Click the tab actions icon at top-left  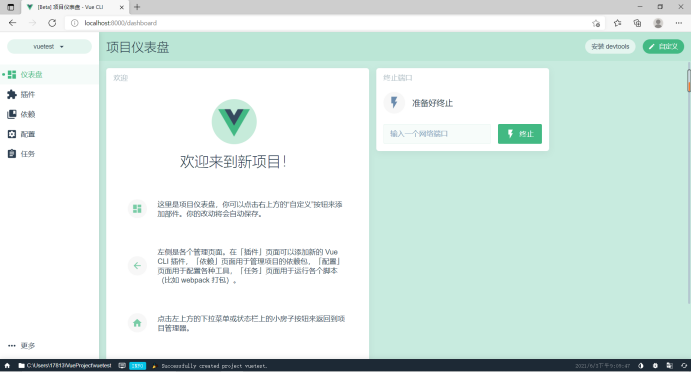pos(11,7)
